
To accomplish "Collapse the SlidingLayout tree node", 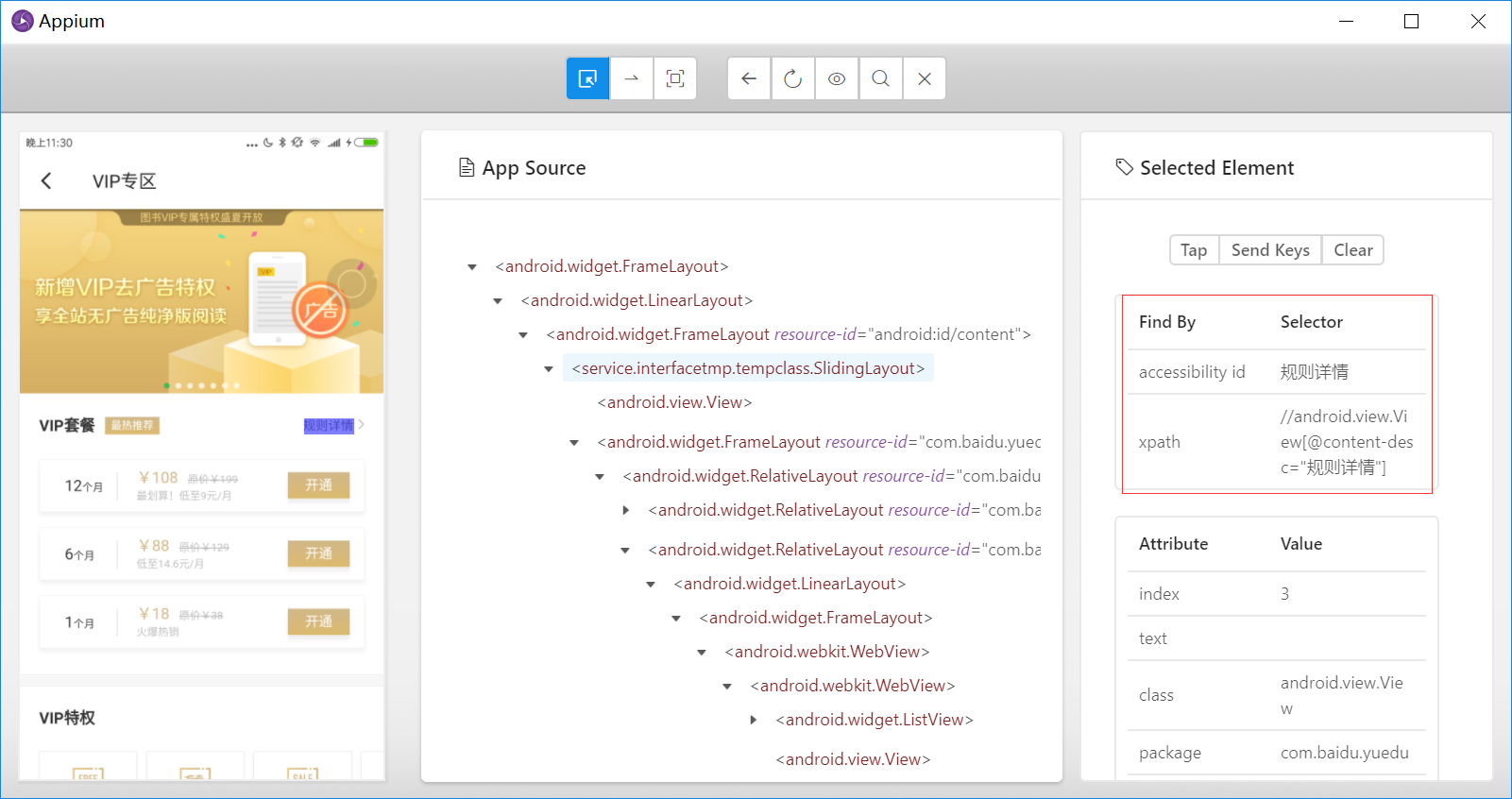I will [549, 369].
